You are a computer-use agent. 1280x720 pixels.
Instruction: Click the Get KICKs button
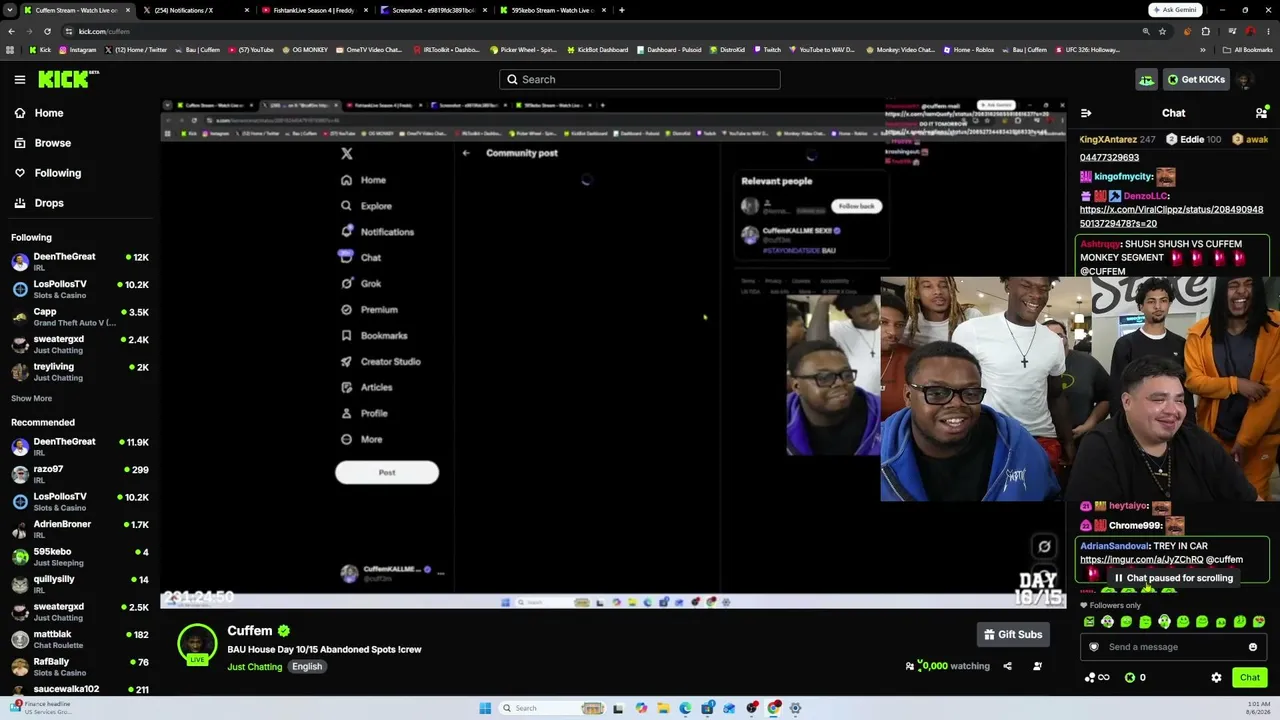pos(1195,79)
